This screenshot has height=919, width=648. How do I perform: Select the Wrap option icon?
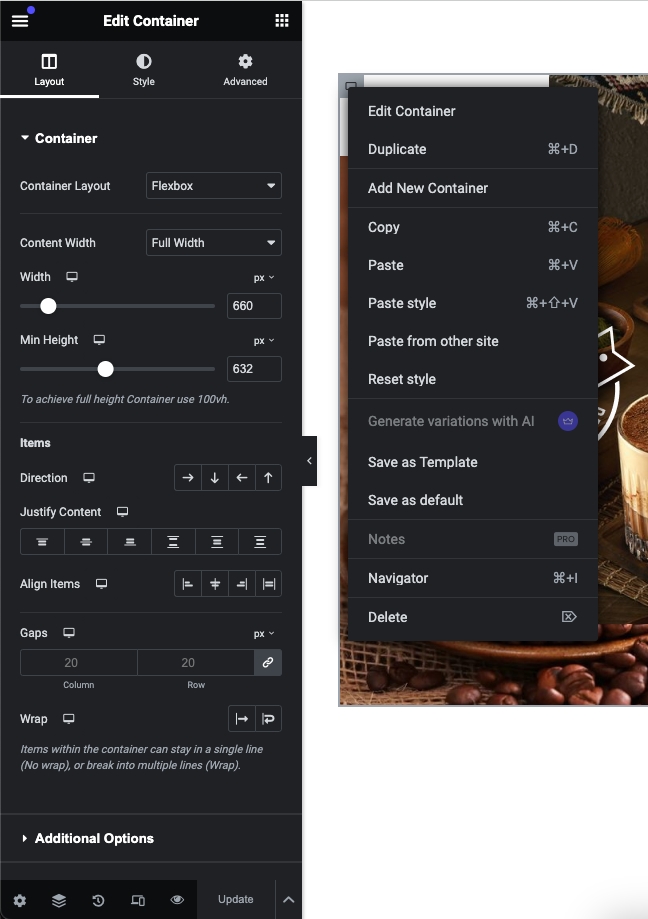click(x=268, y=719)
